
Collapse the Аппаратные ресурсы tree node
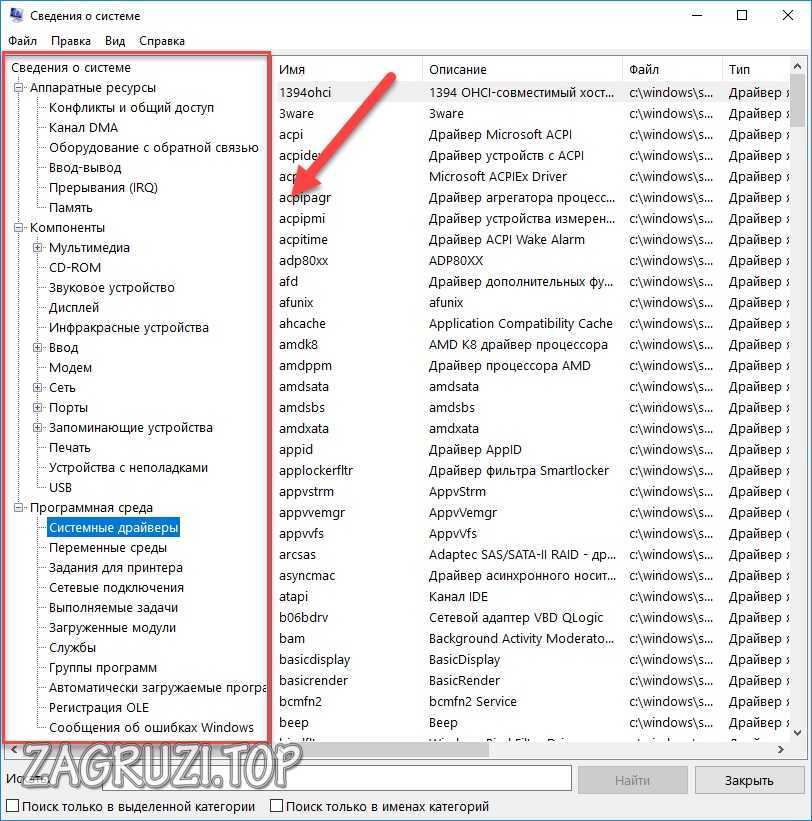tap(19, 88)
